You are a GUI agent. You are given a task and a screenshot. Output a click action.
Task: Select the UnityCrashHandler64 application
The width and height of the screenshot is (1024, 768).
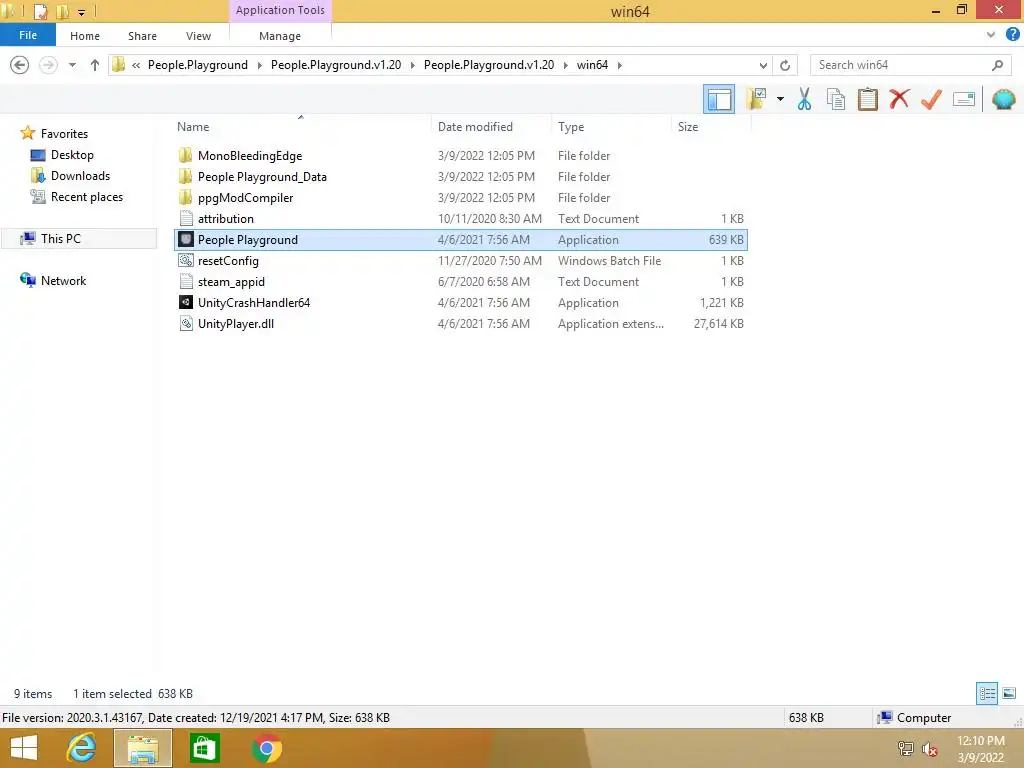pos(461,302)
